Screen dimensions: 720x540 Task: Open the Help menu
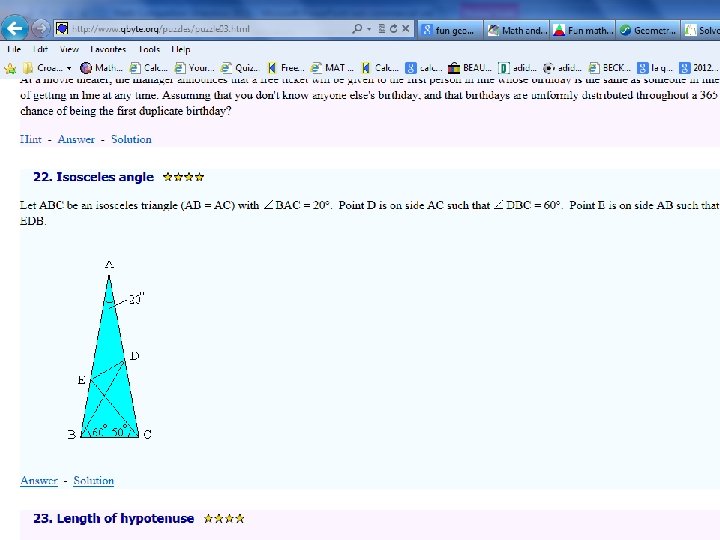180,49
